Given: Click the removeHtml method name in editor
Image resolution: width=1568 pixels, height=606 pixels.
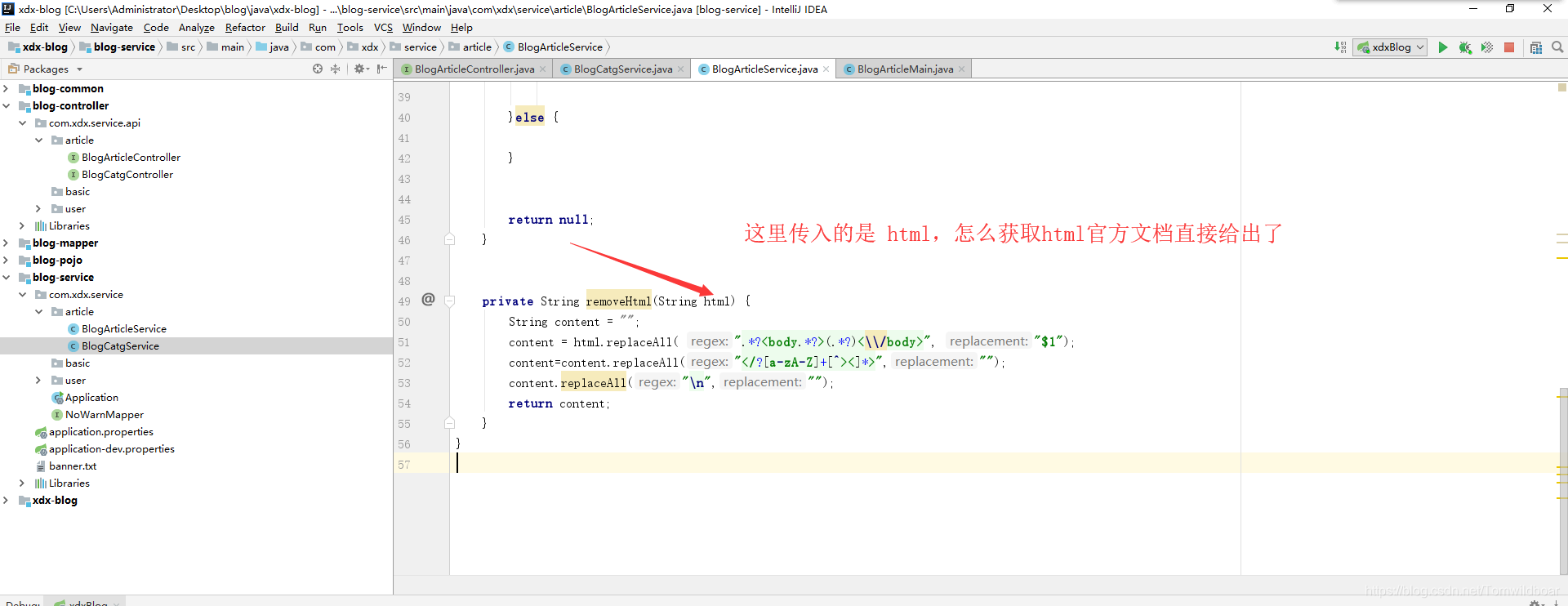Looking at the screenshot, I should (618, 301).
